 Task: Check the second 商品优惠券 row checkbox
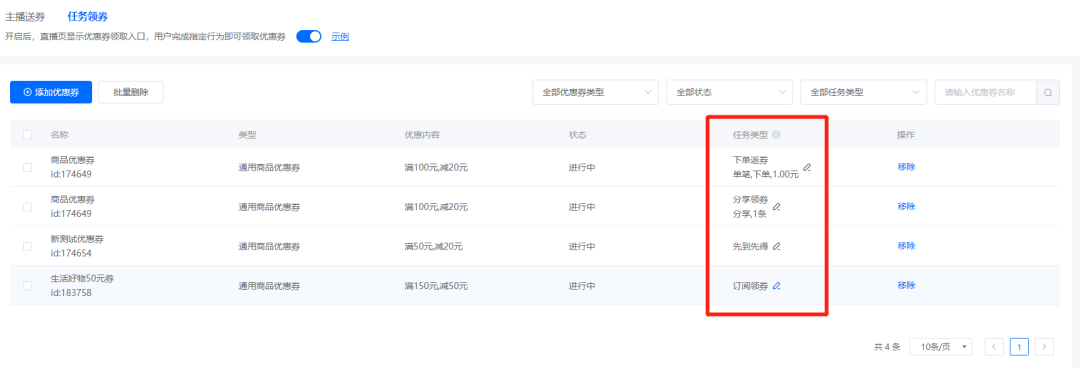pyautogui.click(x=28, y=207)
